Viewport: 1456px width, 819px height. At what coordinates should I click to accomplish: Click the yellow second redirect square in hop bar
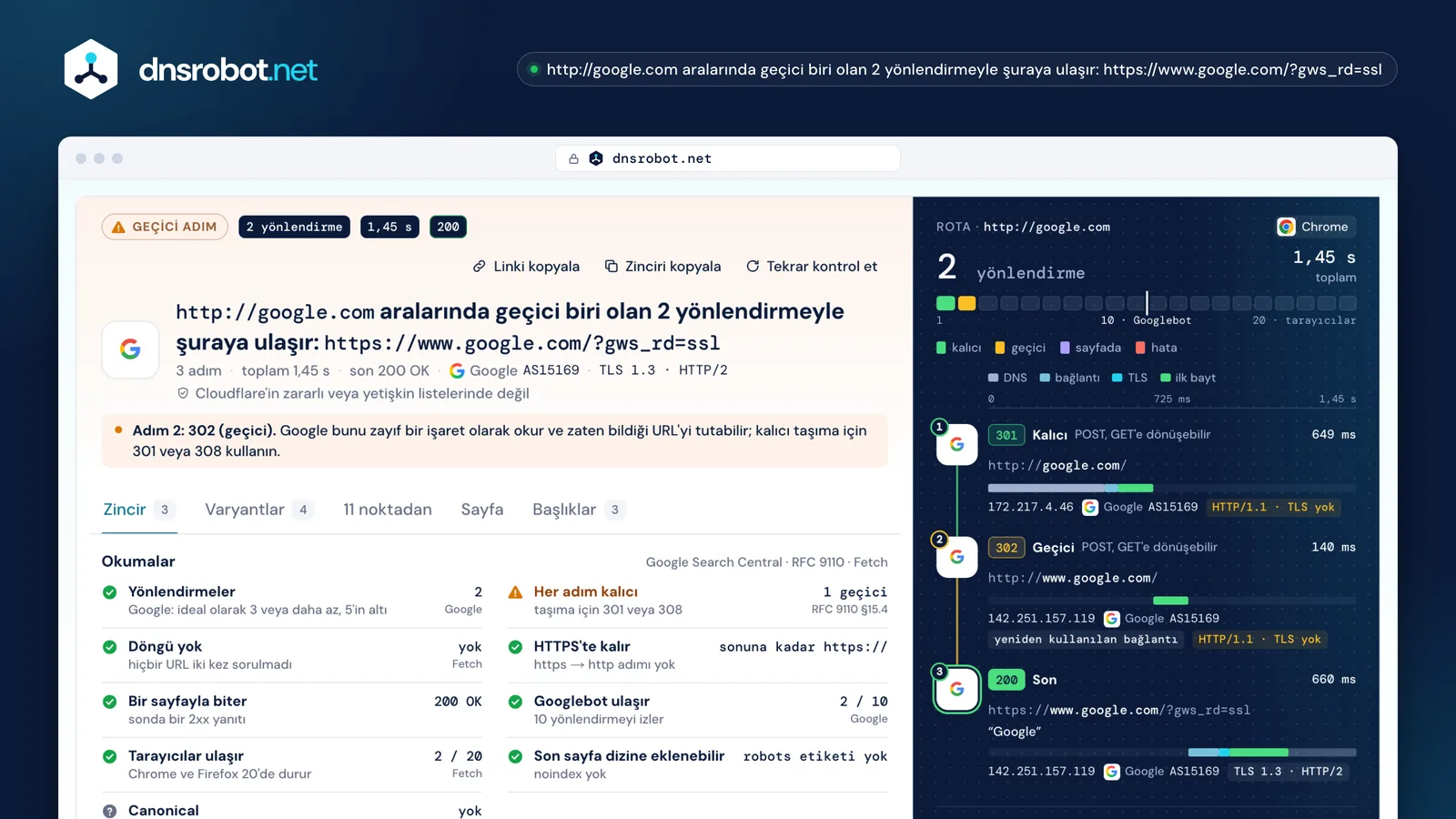(x=966, y=303)
